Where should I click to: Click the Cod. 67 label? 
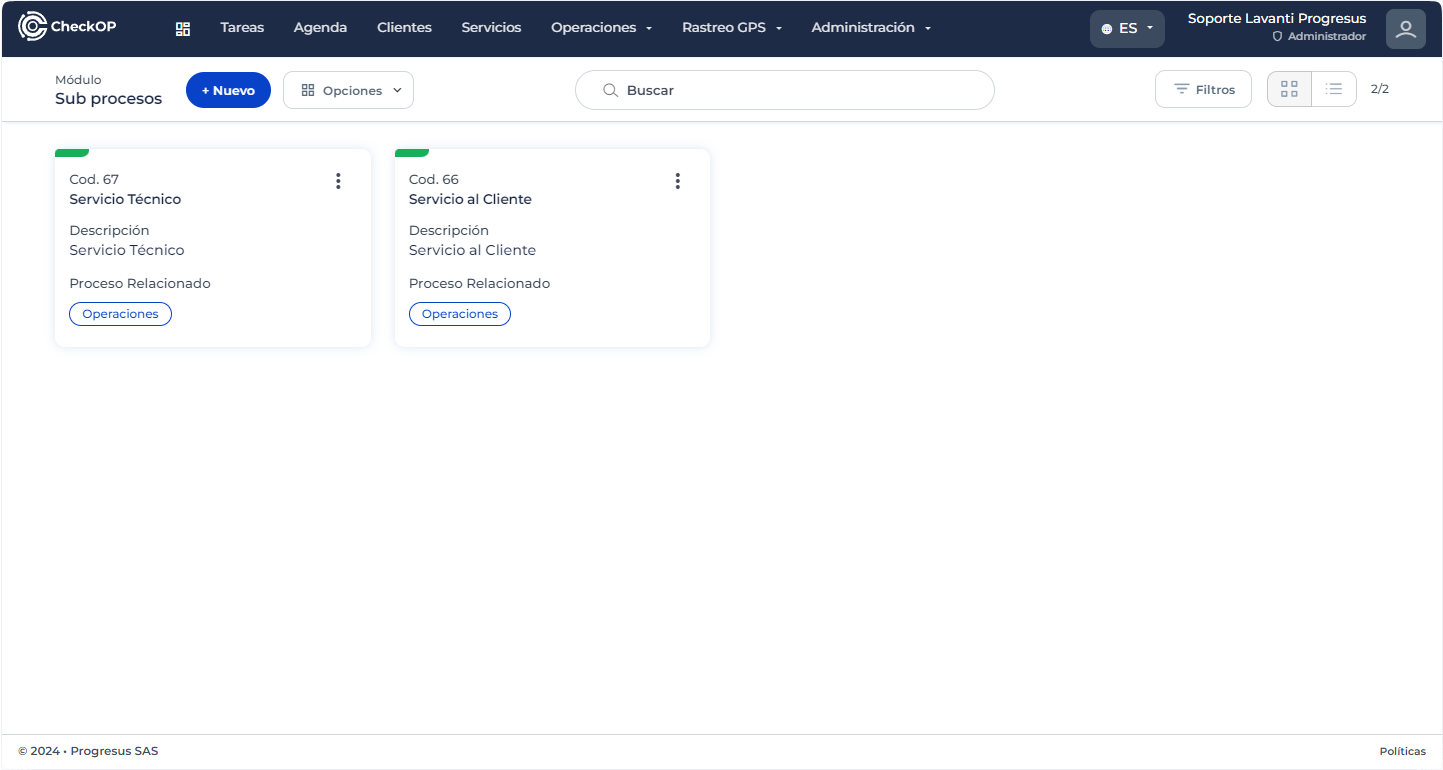[x=94, y=180]
